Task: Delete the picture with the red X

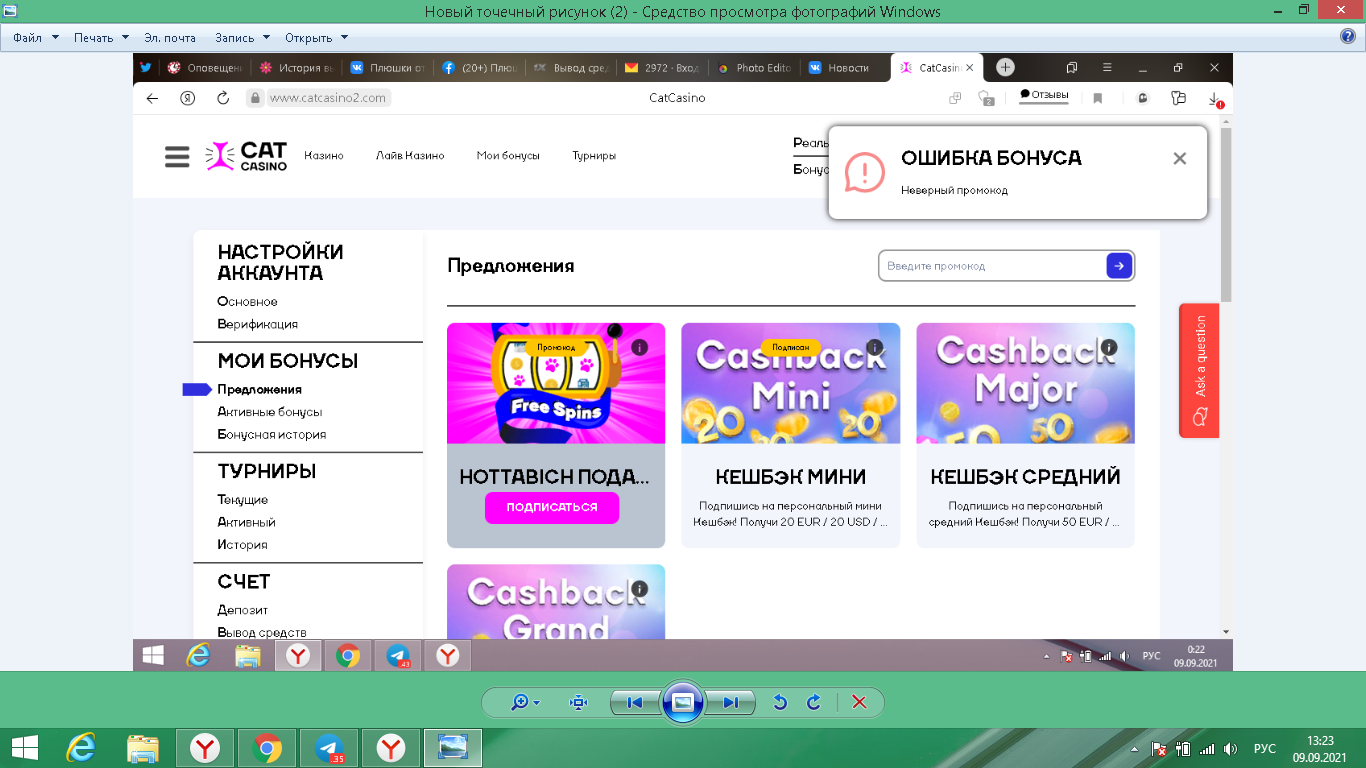Action: 859,702
